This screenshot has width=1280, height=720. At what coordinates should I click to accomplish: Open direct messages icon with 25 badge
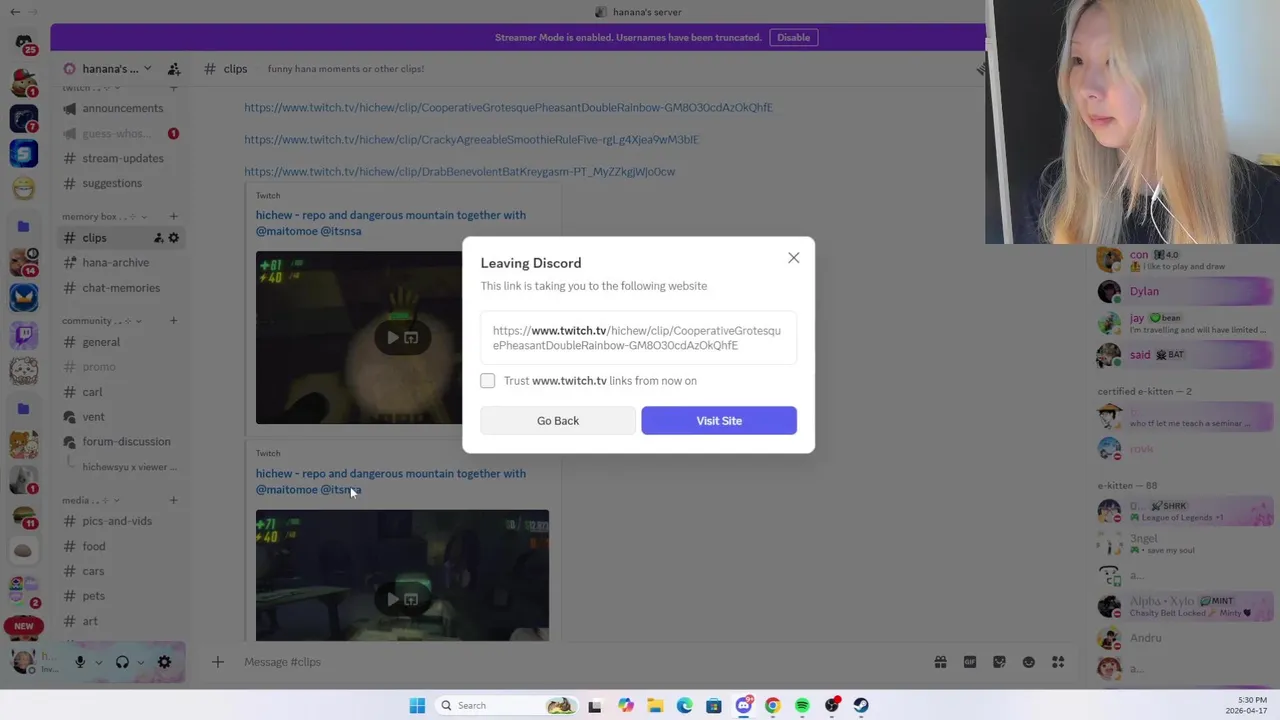(24, 43)
